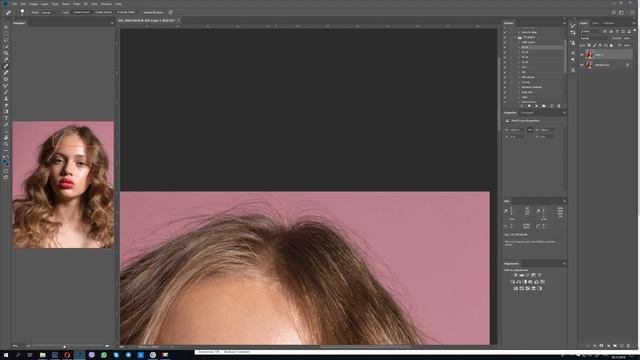640x360 pixels.
Task: Open the Navigator panel flyout menu
Action: point(112,23)
